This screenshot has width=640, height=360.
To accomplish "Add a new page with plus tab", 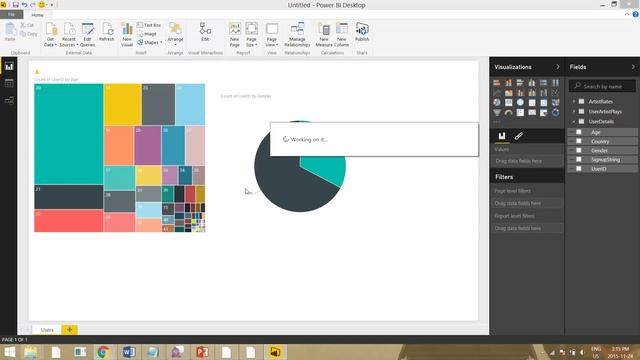I will pos(69,330).
